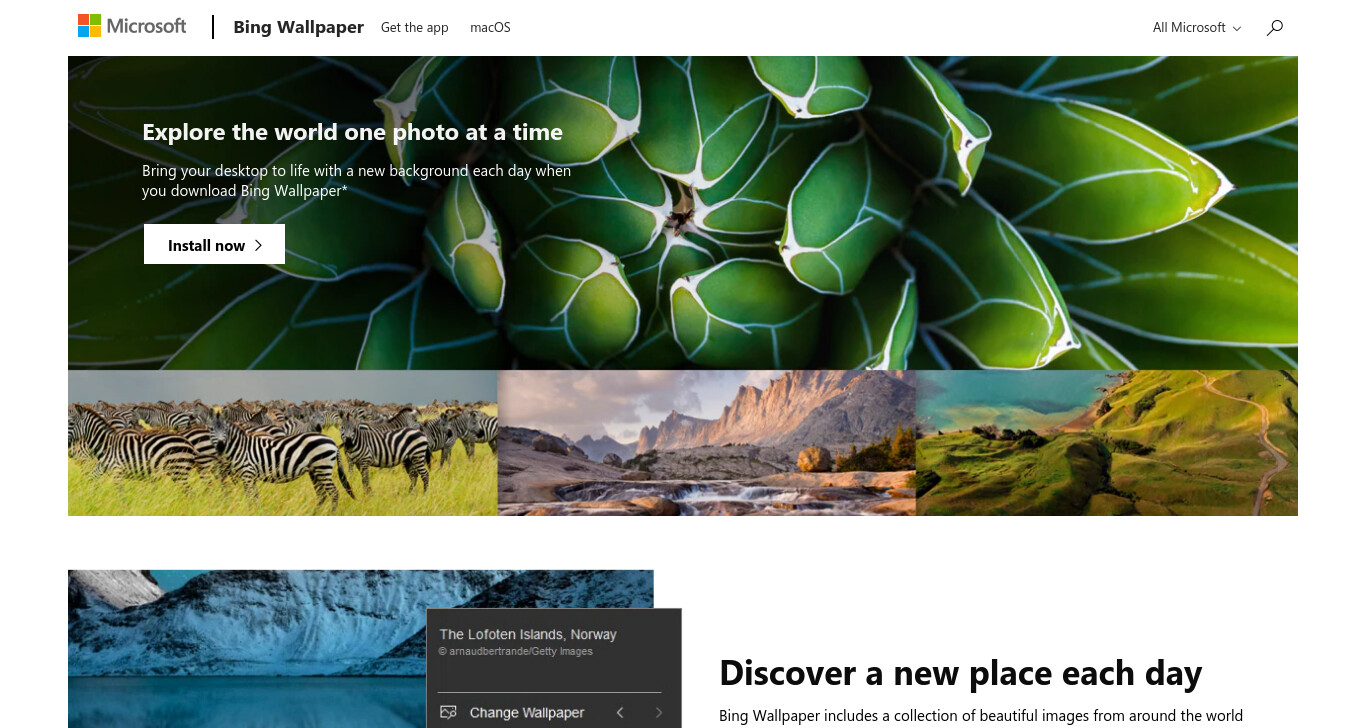Screen dimensions: 1366x728
Task: Click the previous wallpaper left arrow
Action: tap(620, 712)
